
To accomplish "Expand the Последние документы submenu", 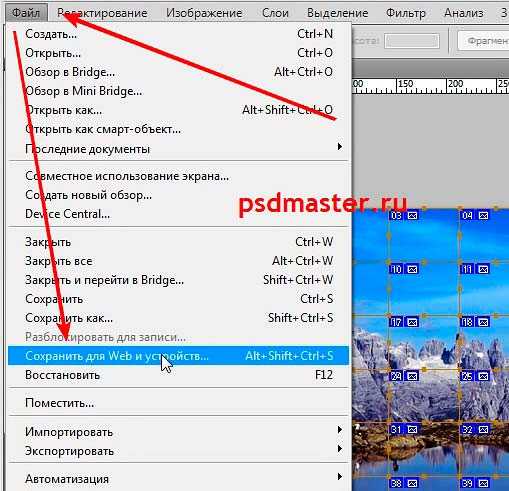I will (178, 149).
